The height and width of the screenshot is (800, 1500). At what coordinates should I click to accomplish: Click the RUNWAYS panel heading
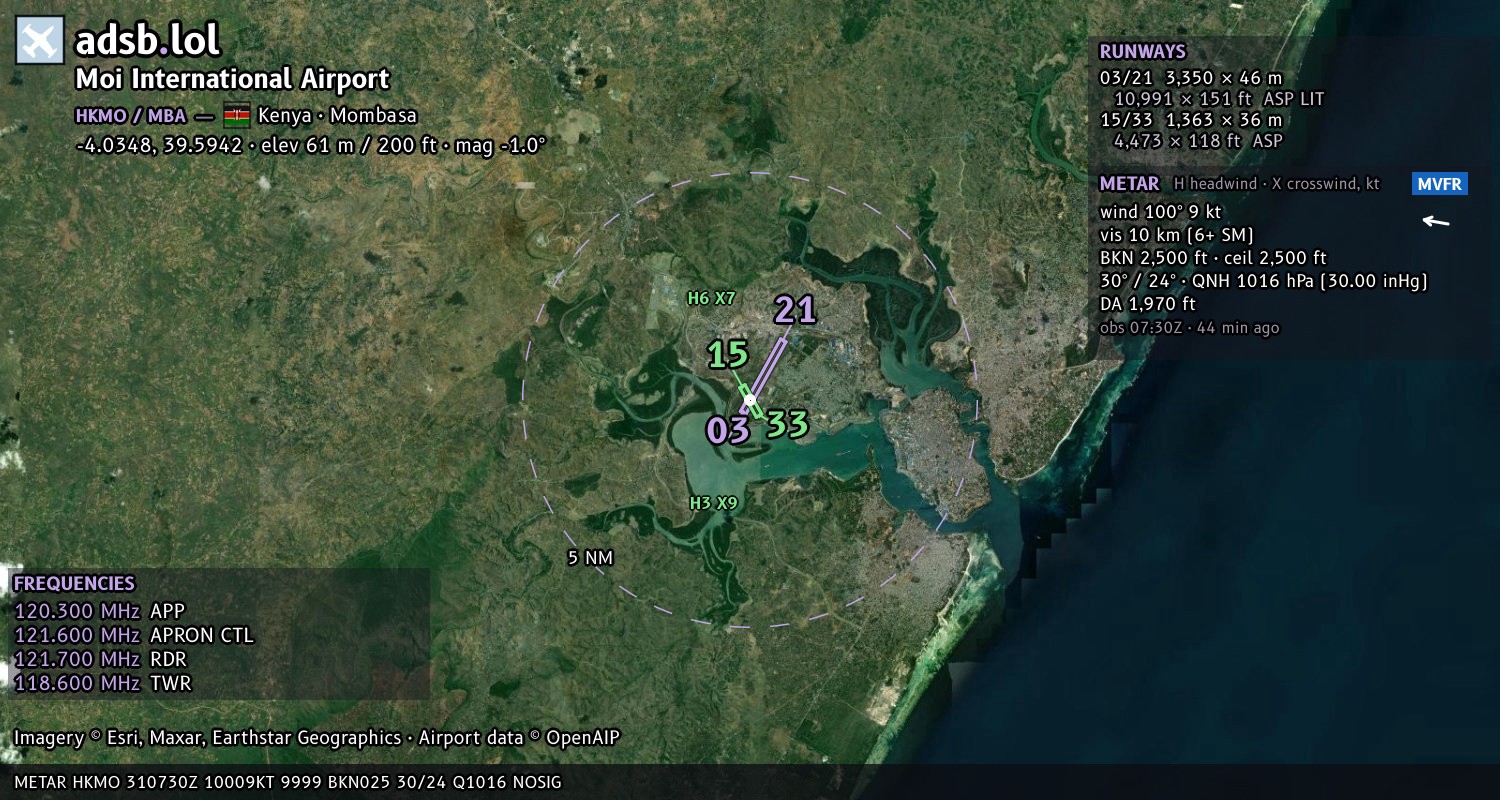click(1142, 52)
